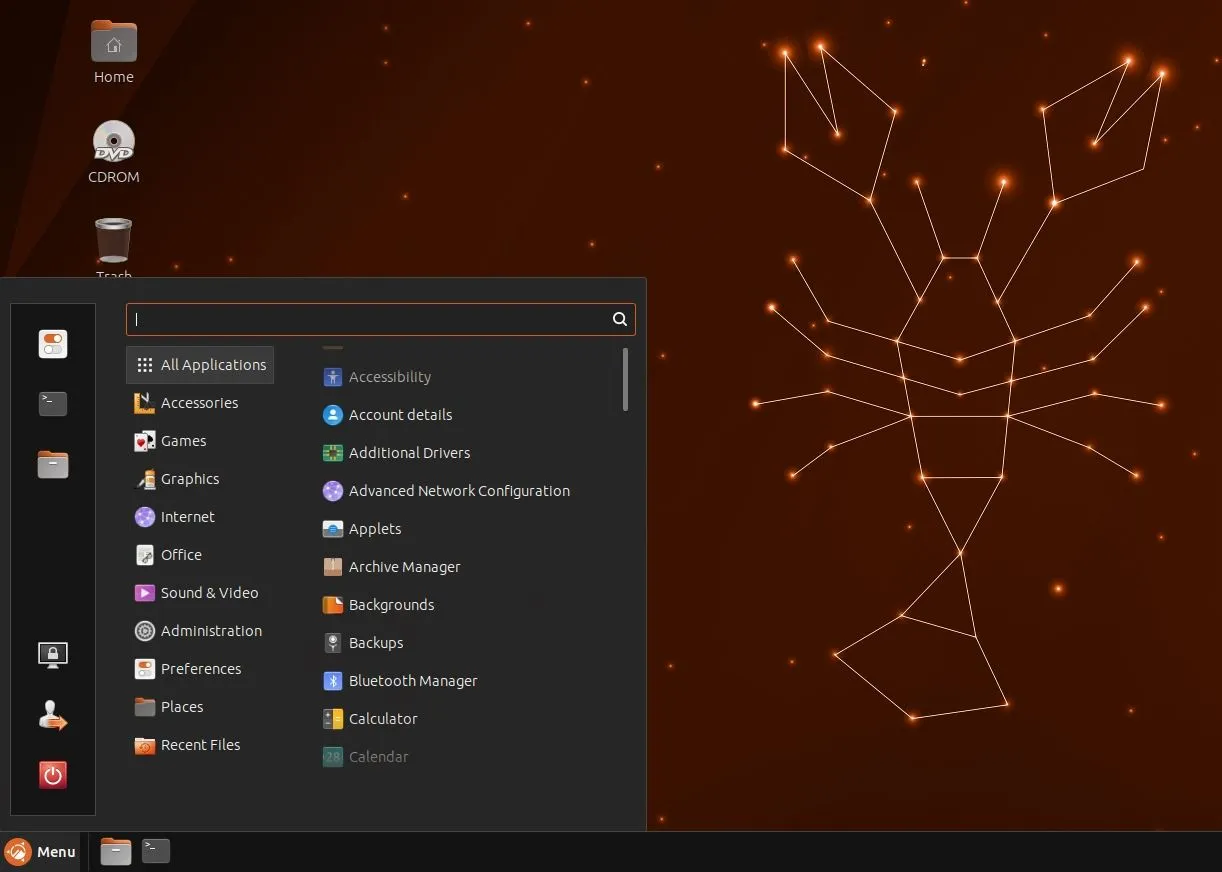Browse the Accessories category

[x=199, y=403]
